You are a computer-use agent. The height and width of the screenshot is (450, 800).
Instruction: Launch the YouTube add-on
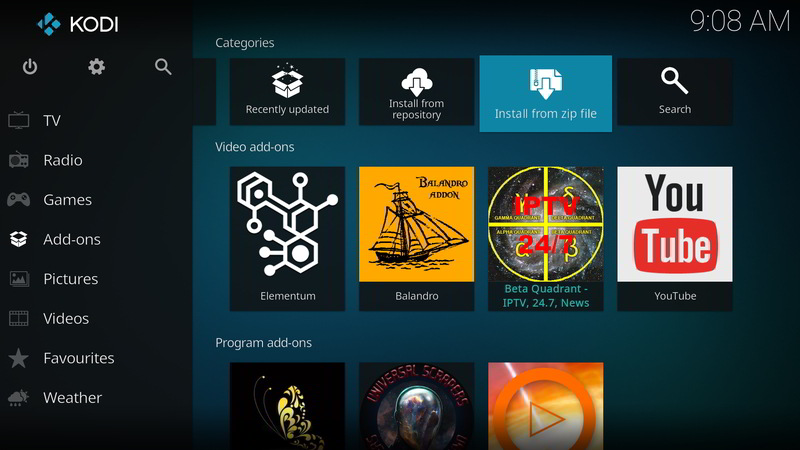(x=674, y=238)
